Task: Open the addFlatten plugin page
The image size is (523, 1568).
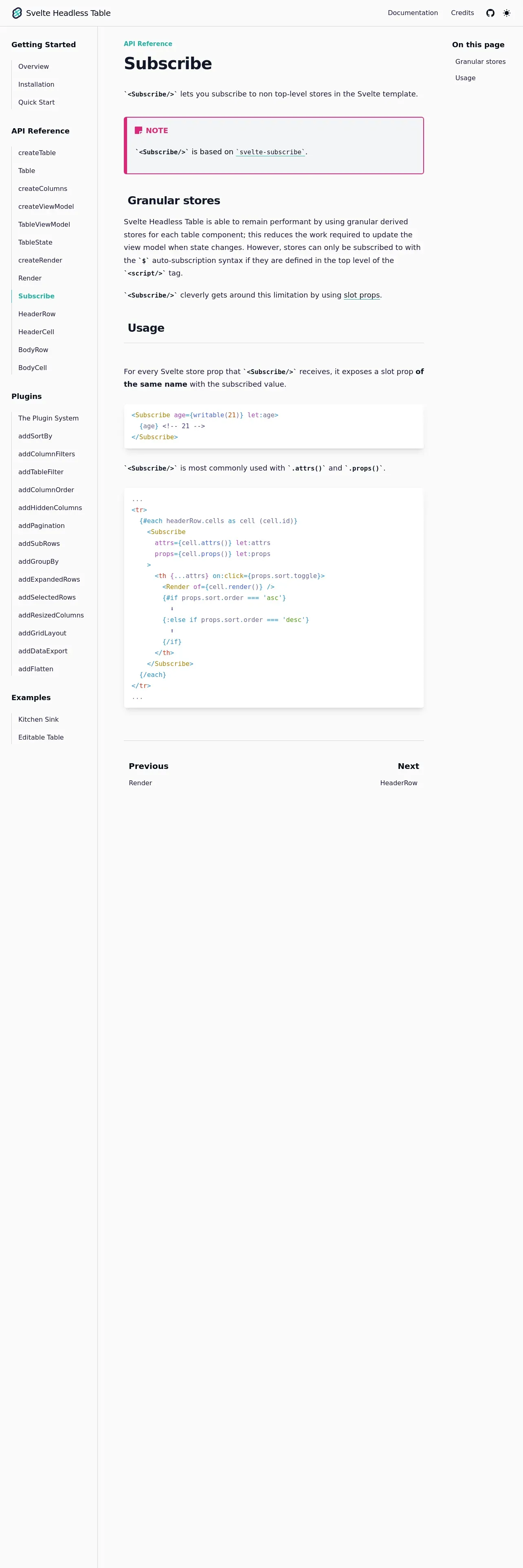Action: (x=35, y=669)
